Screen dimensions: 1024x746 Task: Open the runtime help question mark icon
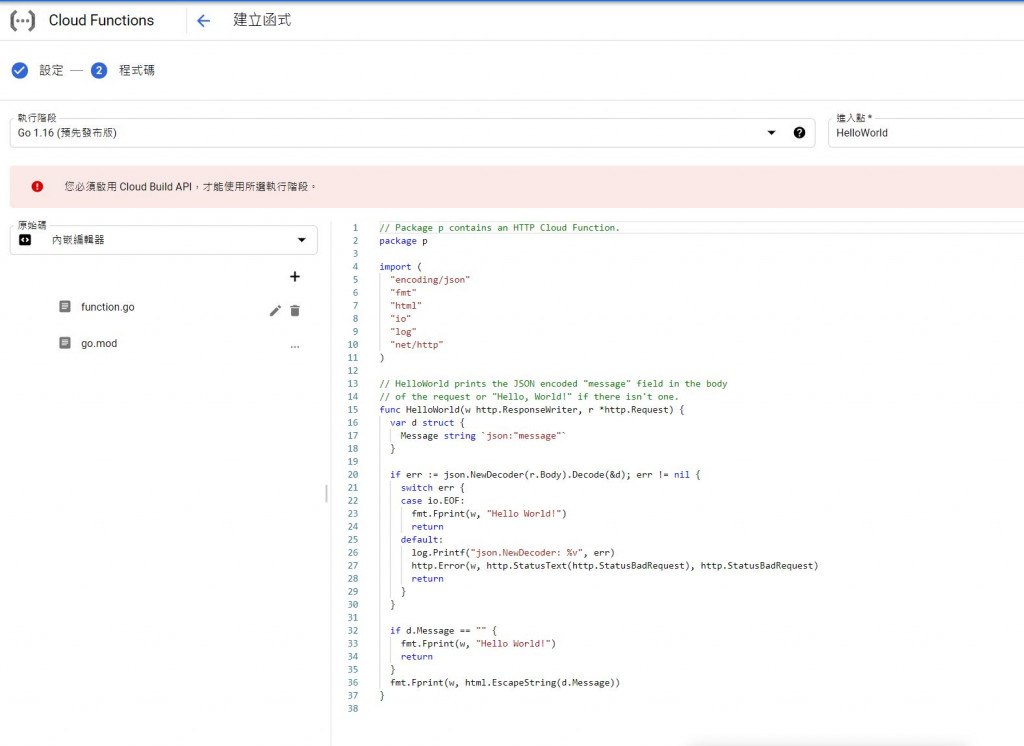tap(799, 133)
